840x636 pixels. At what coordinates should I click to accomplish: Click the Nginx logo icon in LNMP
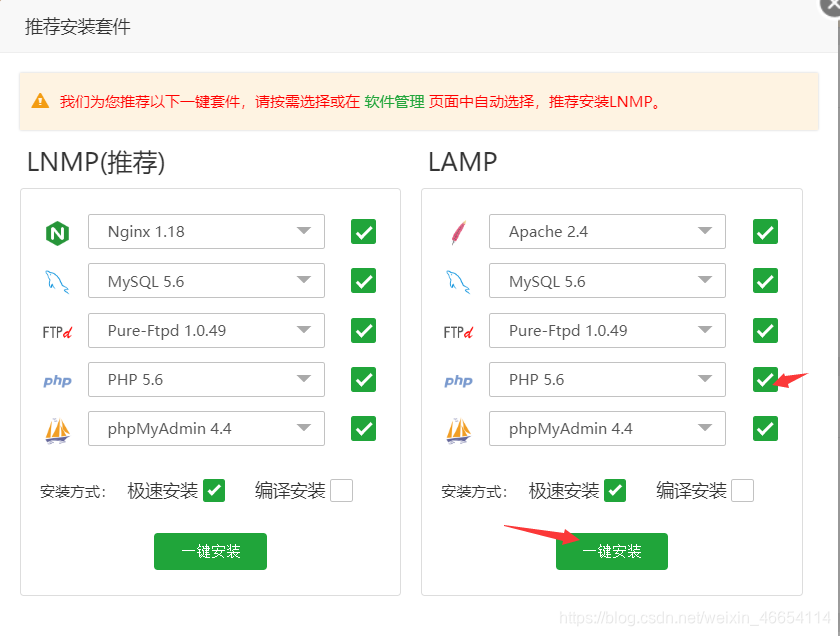(57, 233)
